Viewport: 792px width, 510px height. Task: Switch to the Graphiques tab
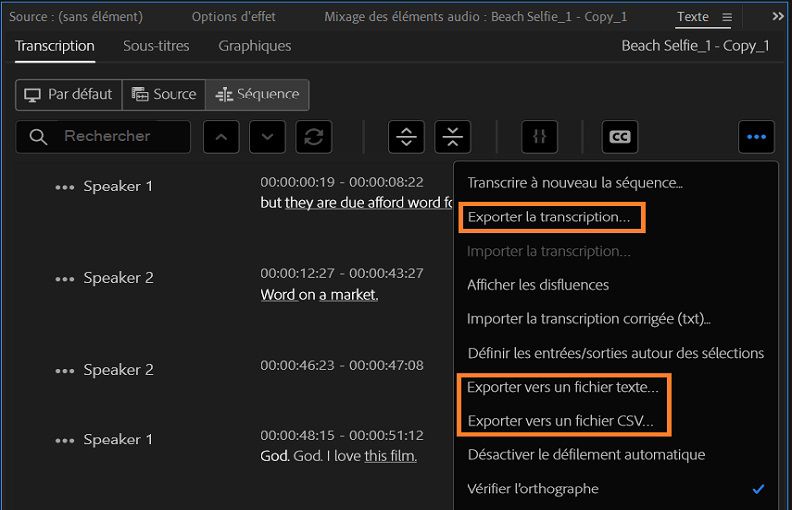[x=255, y=46]
